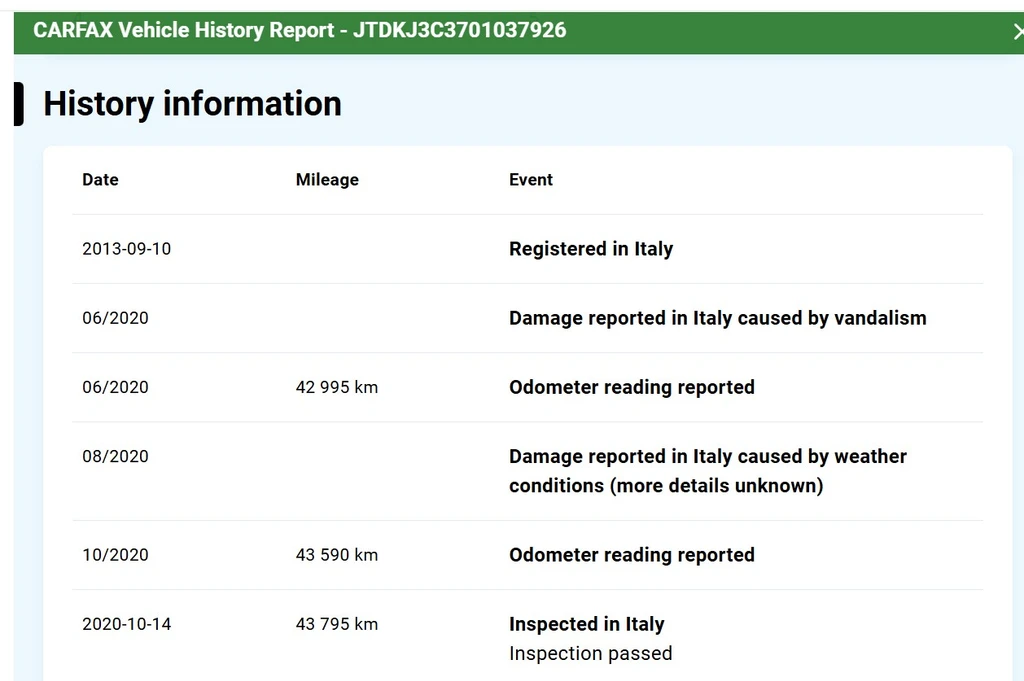Click the 43 795 km mileage value
1024x681 pixels.
pos(337,624)
